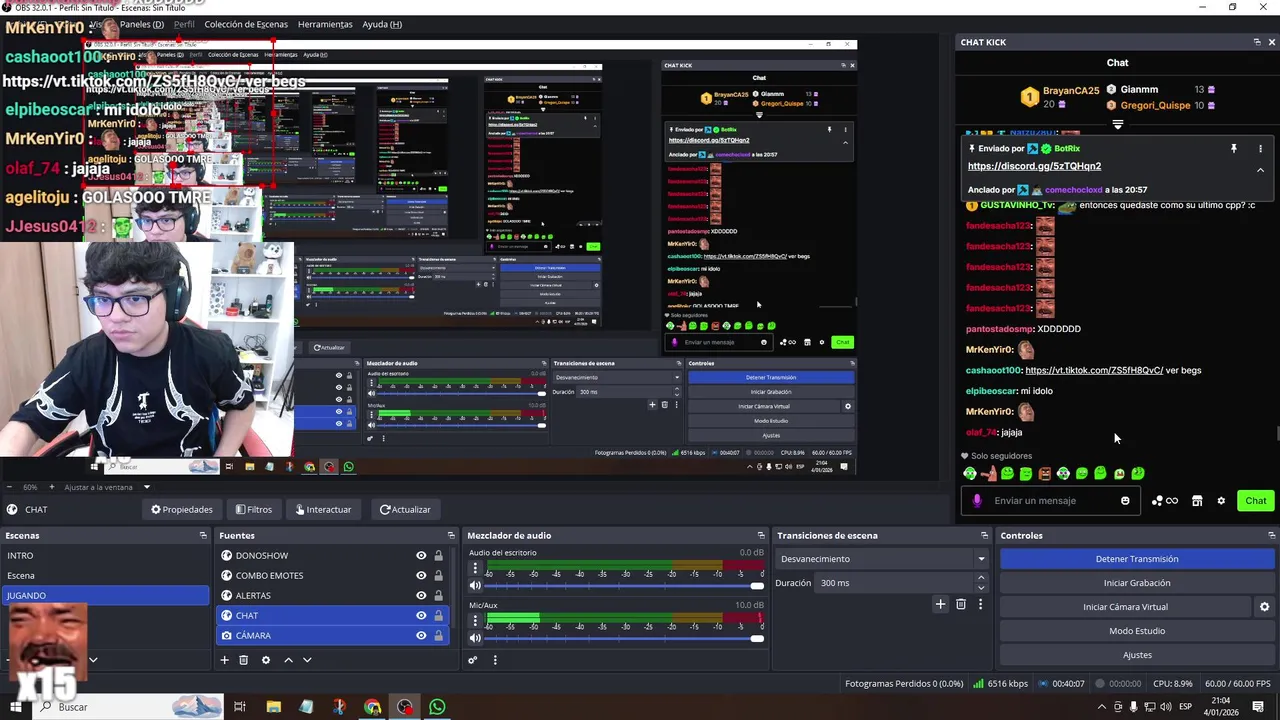
Task: Toggle visibility of the COMBO EMOTES source
Action: (x=421, y=576)
